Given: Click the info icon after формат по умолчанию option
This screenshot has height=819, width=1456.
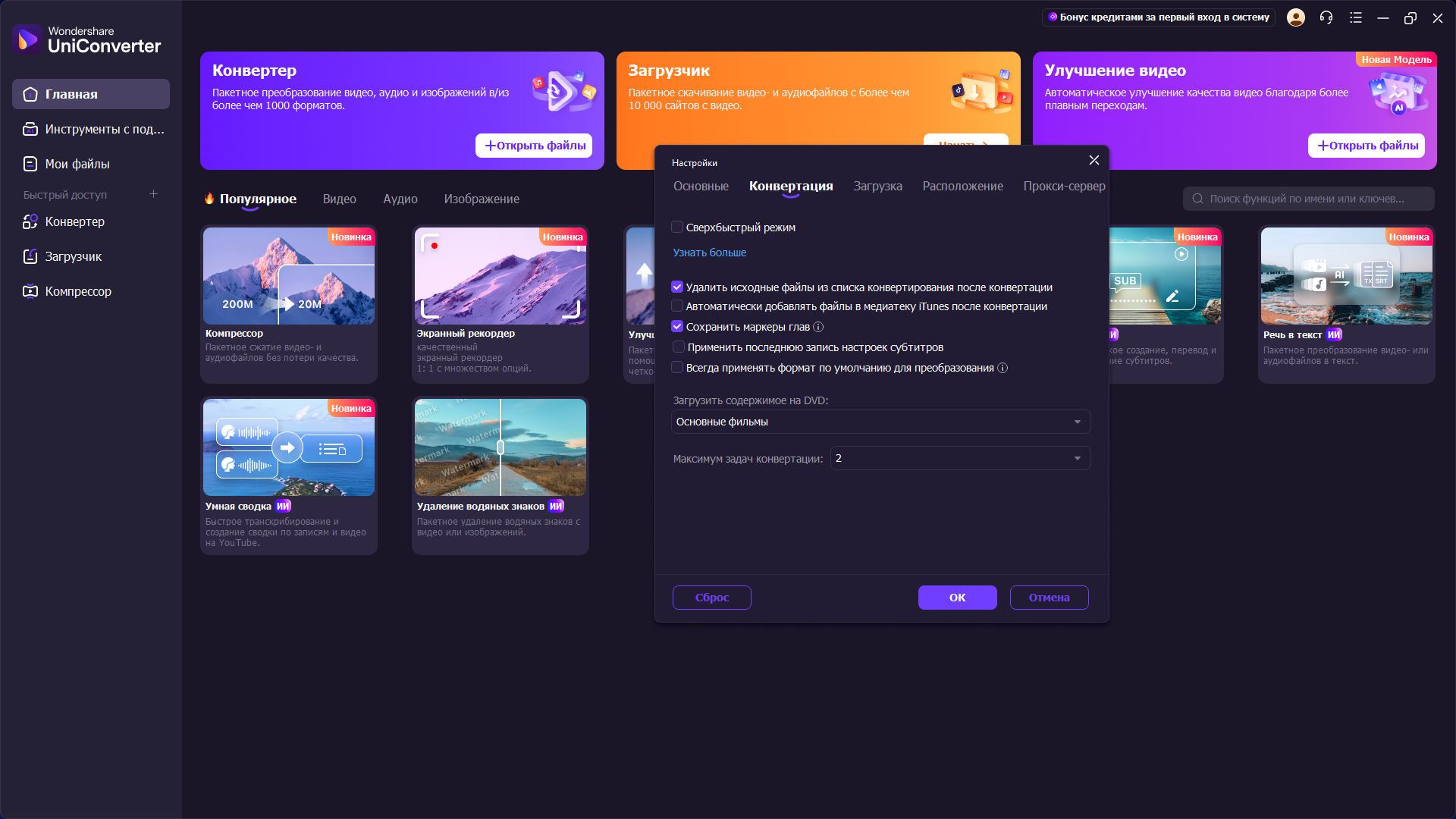Looking at the screenshot, I should click(x=1003, y=368).
